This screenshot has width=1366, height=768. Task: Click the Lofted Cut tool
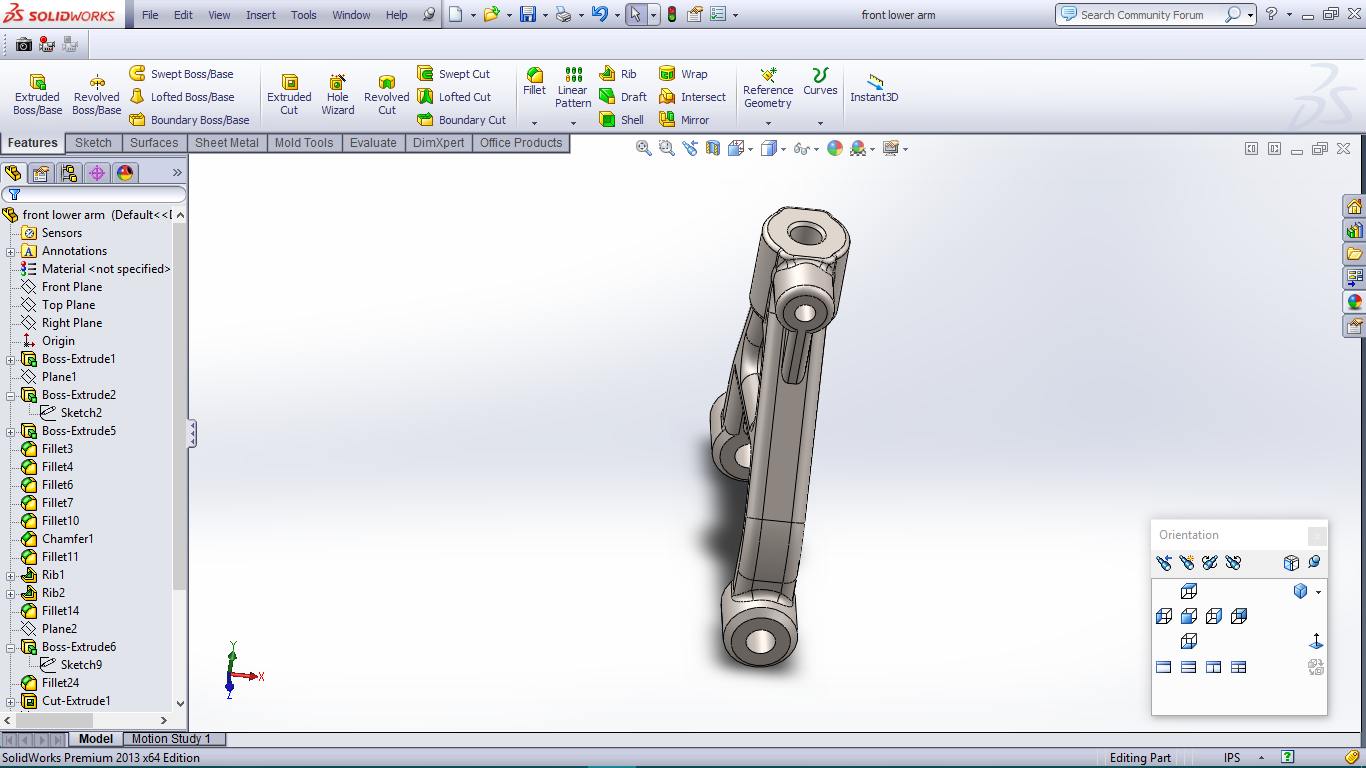454,97
